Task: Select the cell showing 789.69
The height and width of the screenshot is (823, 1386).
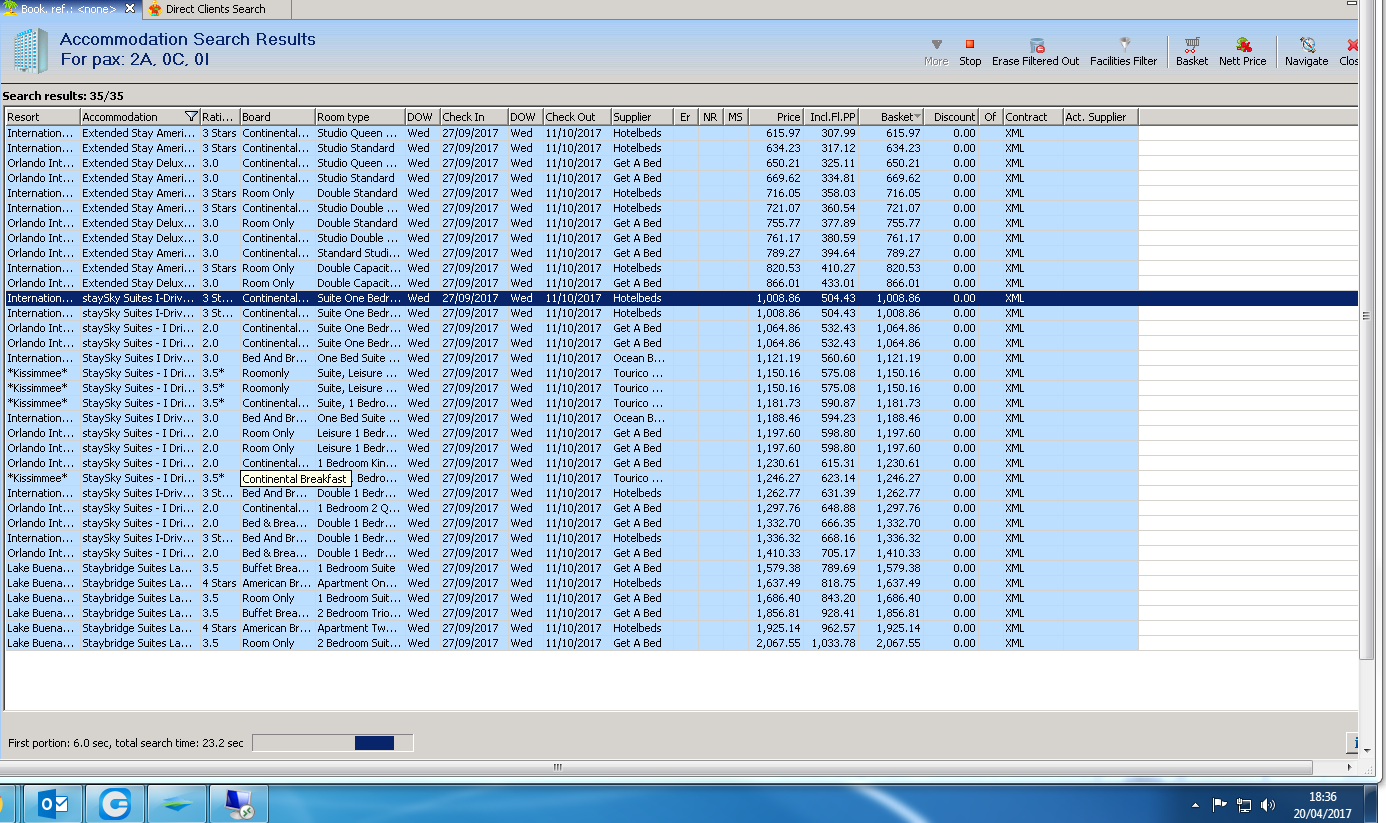Action: coord(832,568)
